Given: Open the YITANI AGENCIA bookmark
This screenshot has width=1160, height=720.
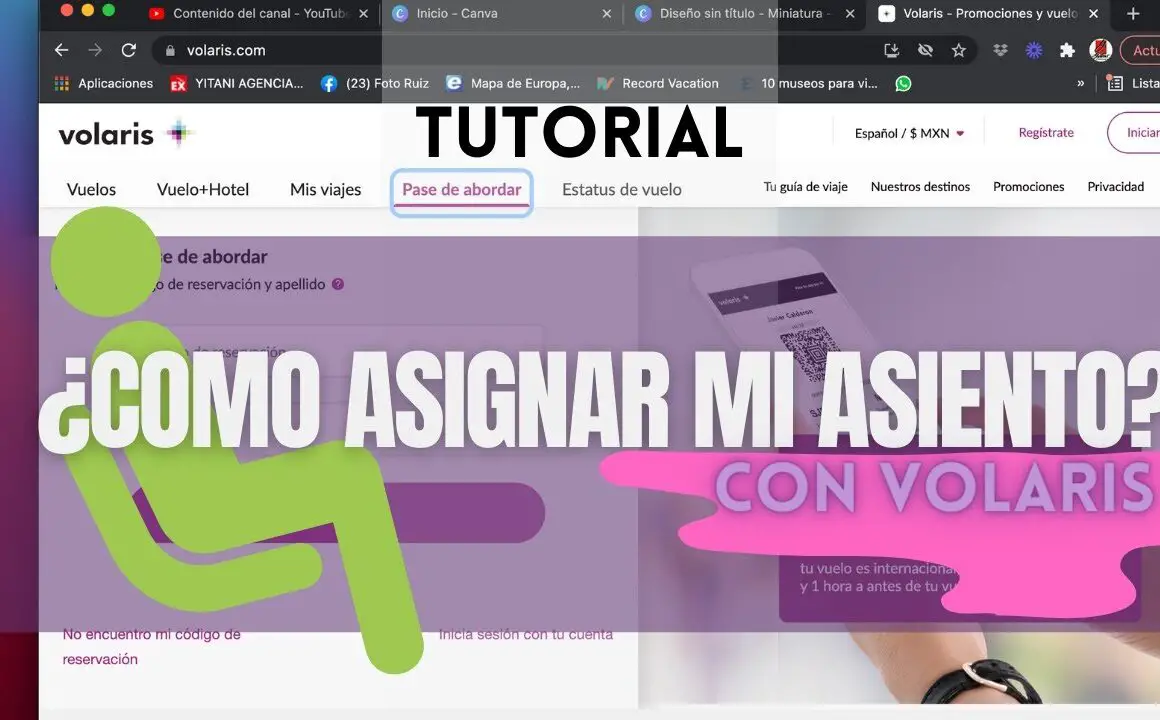Looking at the screenshot, I should coord(237,84).
